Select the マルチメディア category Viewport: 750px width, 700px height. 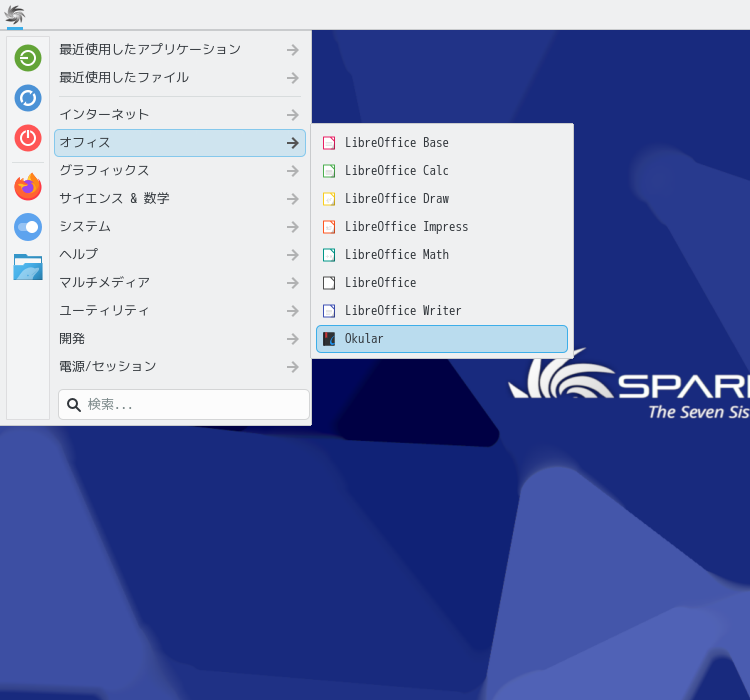click(180, 283)
